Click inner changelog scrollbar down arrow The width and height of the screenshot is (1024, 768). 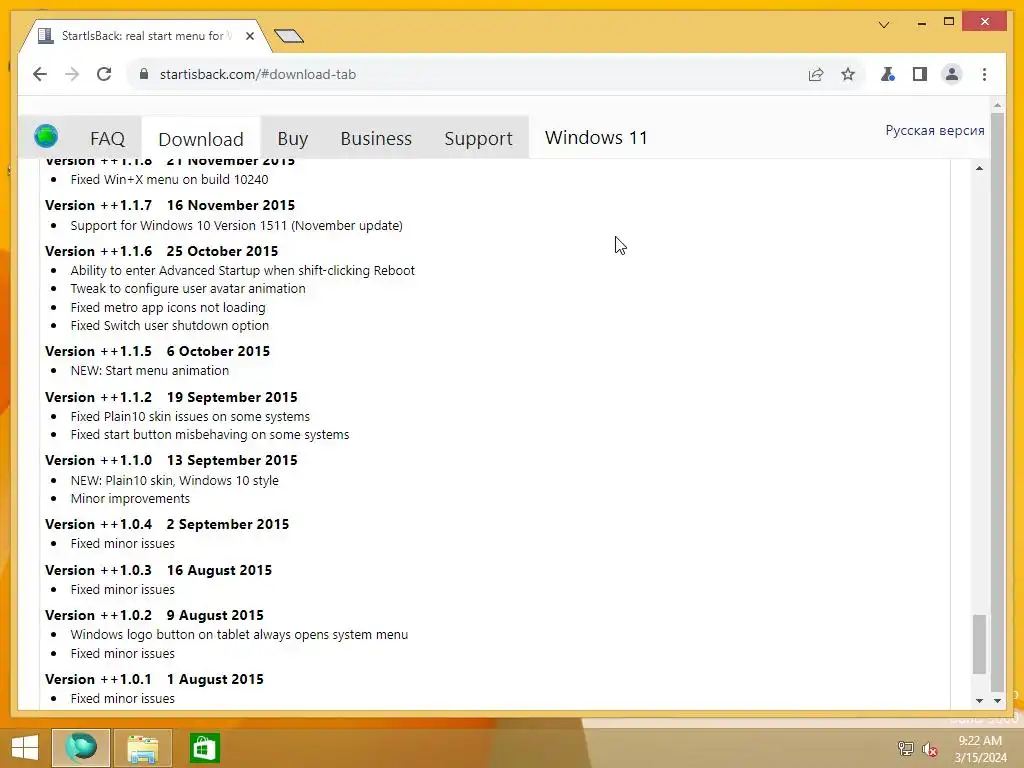tap(979, 700)
